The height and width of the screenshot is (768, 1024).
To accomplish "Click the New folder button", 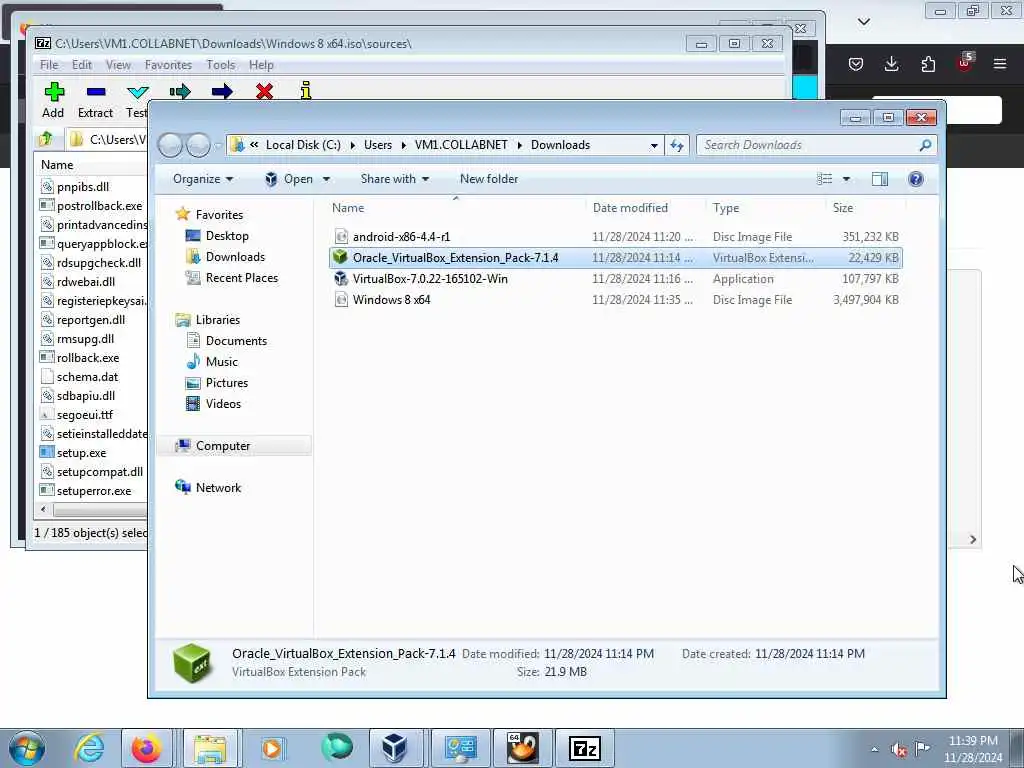I will 488,179.
